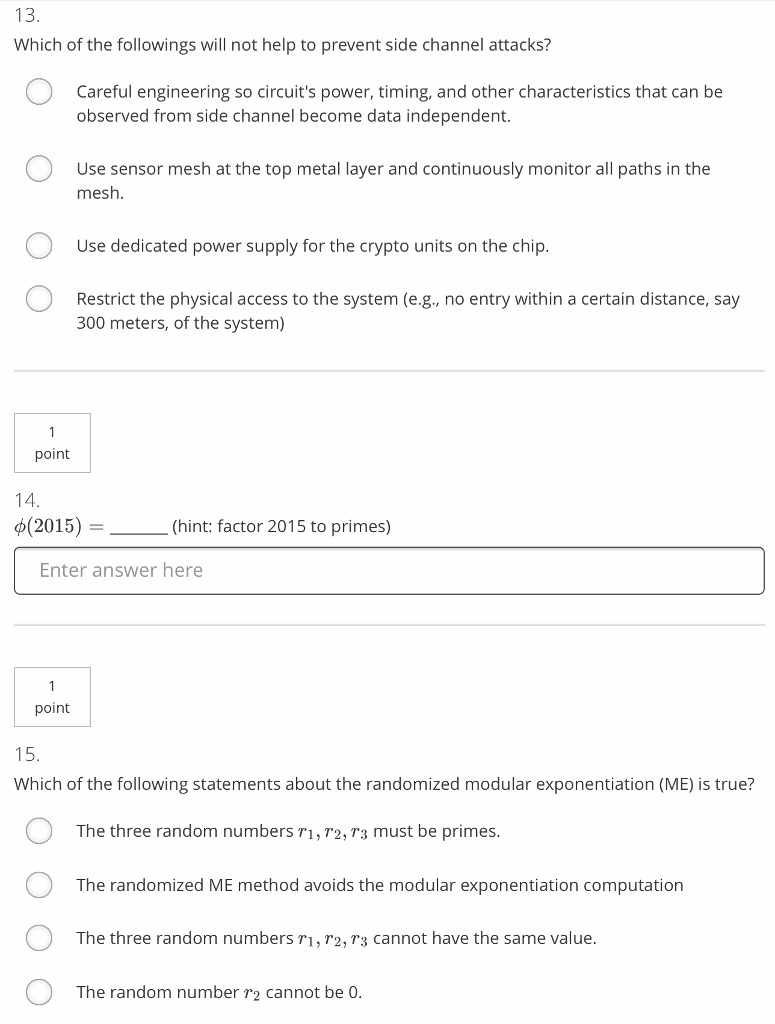Click the question number 14 label
This screenshot has width=775, height=1024.
27,499
